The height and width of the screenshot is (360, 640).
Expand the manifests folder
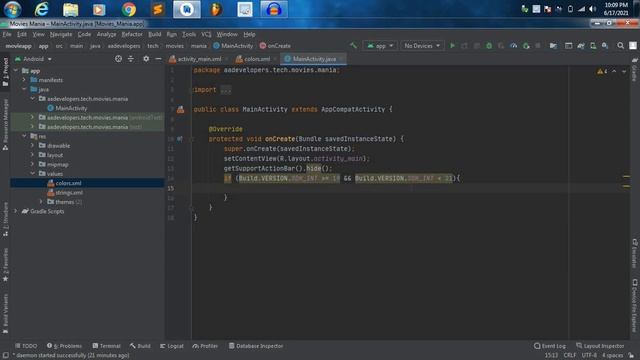24,80
